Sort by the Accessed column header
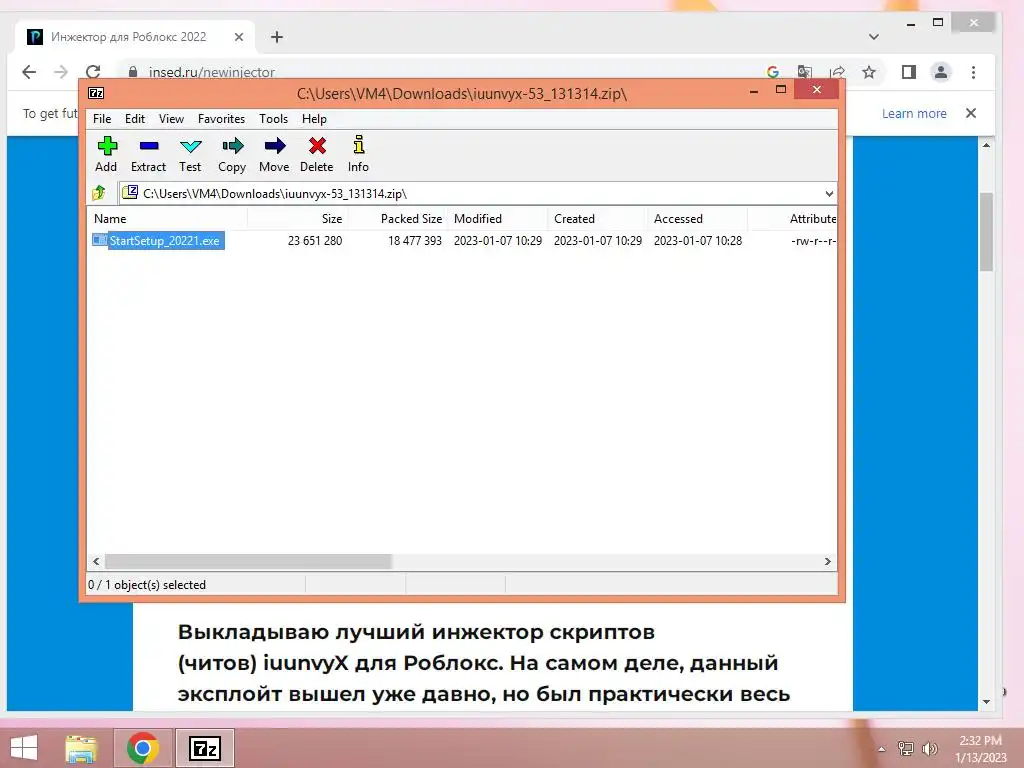Screen dimensions: 1024x768 click(x=697, y=219)
